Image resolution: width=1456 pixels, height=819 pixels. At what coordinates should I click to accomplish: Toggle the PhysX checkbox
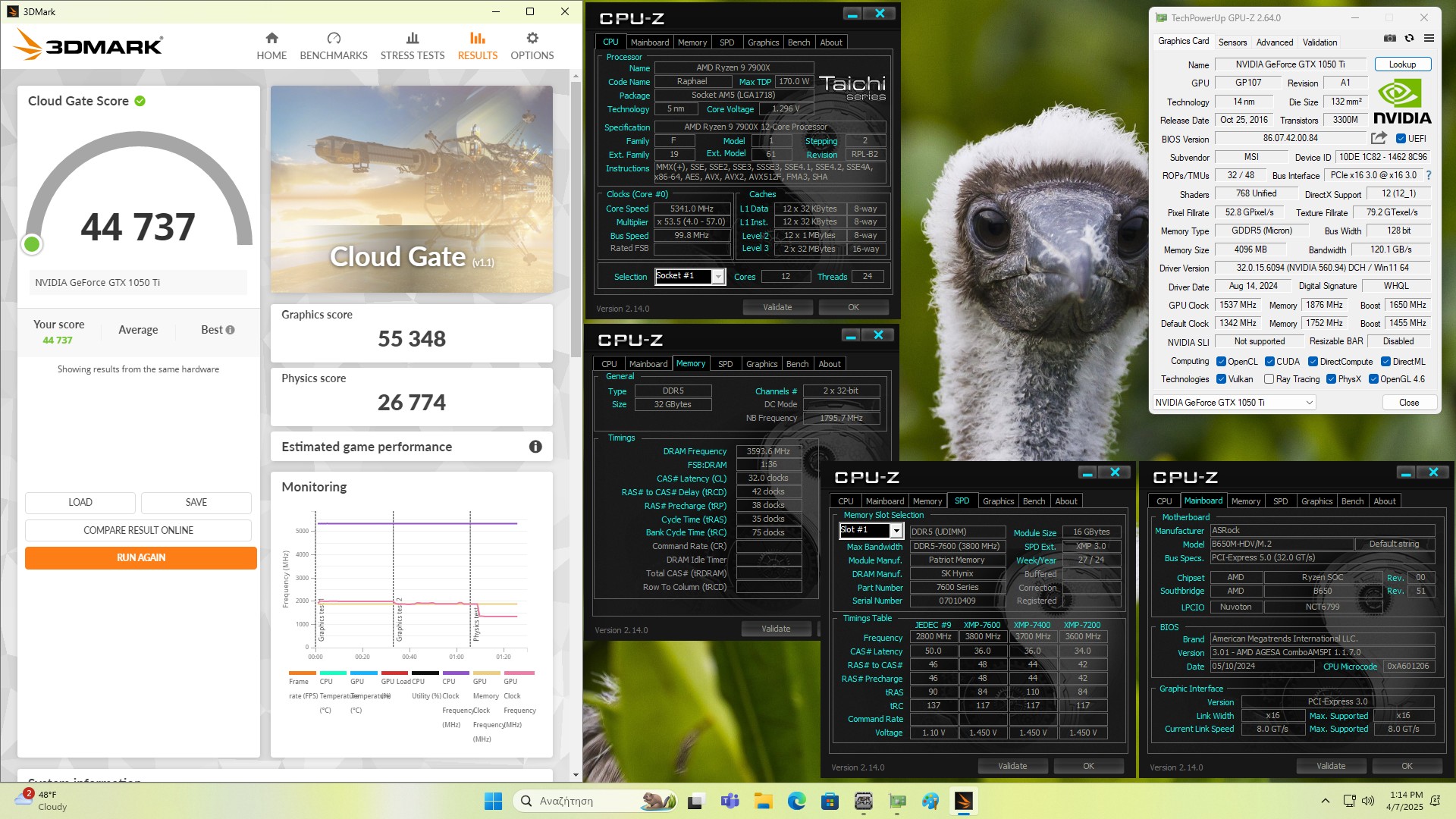(x=1331, y=379)
